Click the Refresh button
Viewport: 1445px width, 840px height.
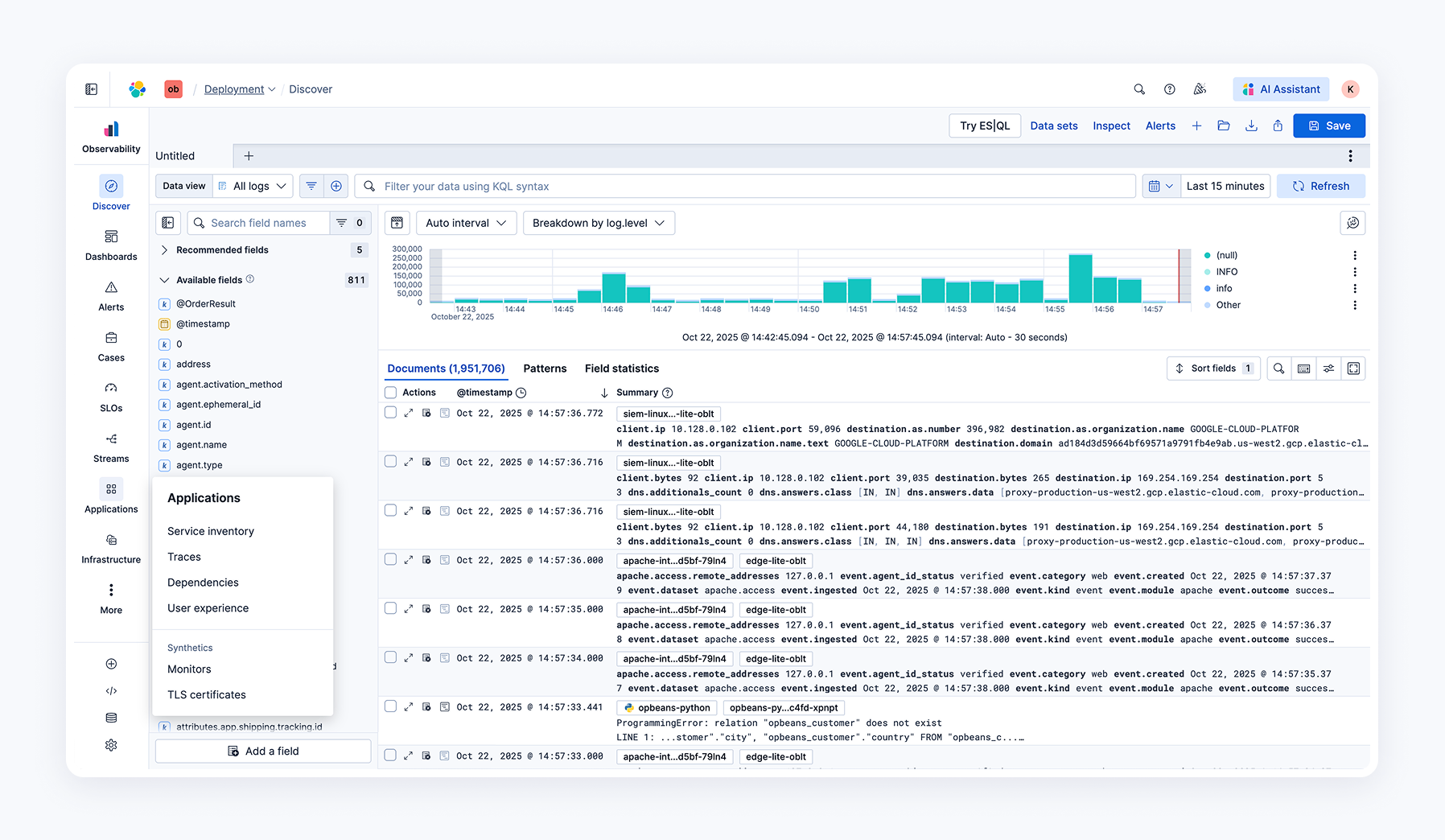tap(1321, 186)
